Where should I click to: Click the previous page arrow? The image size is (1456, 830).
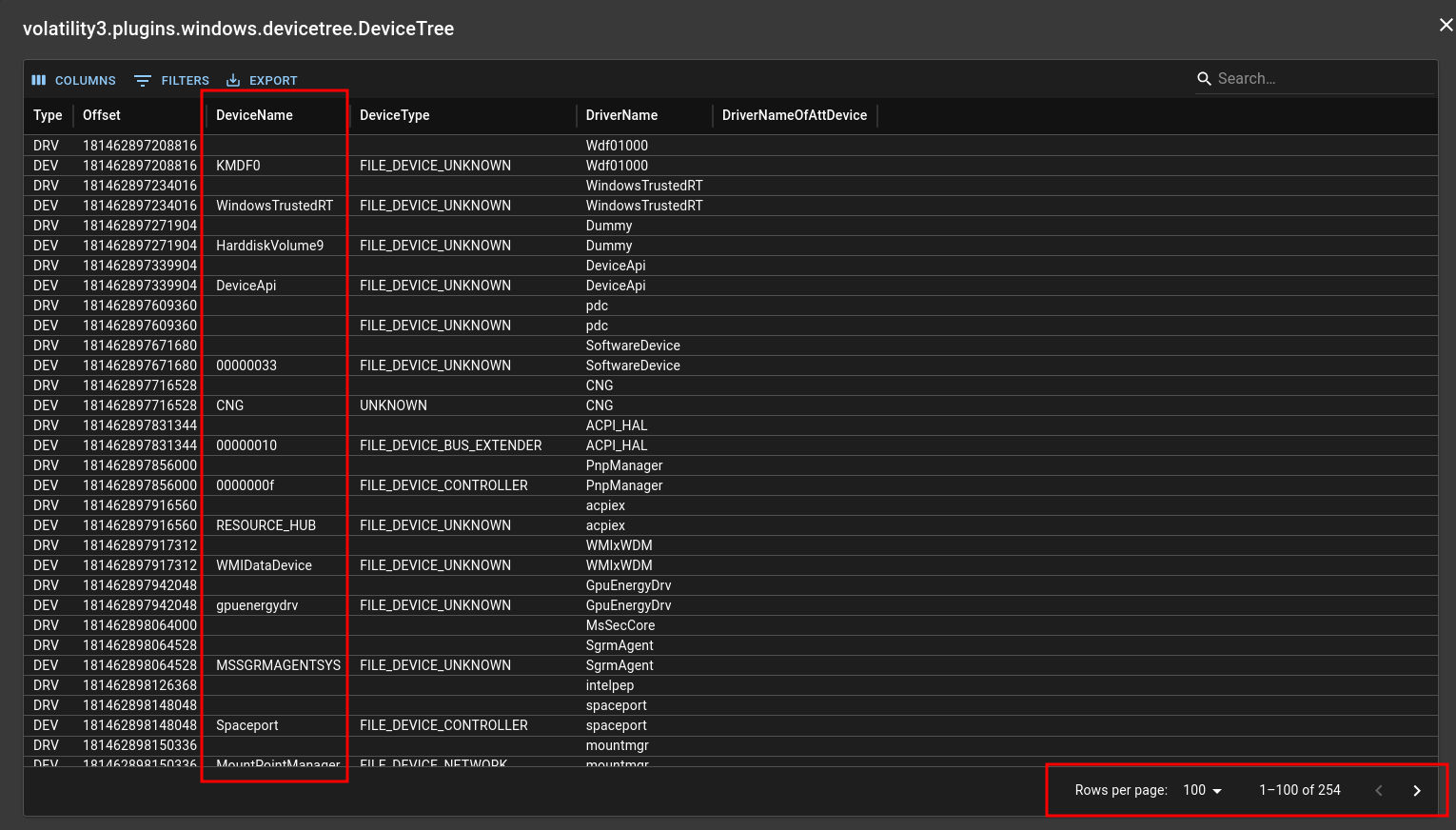point(1378,790)
